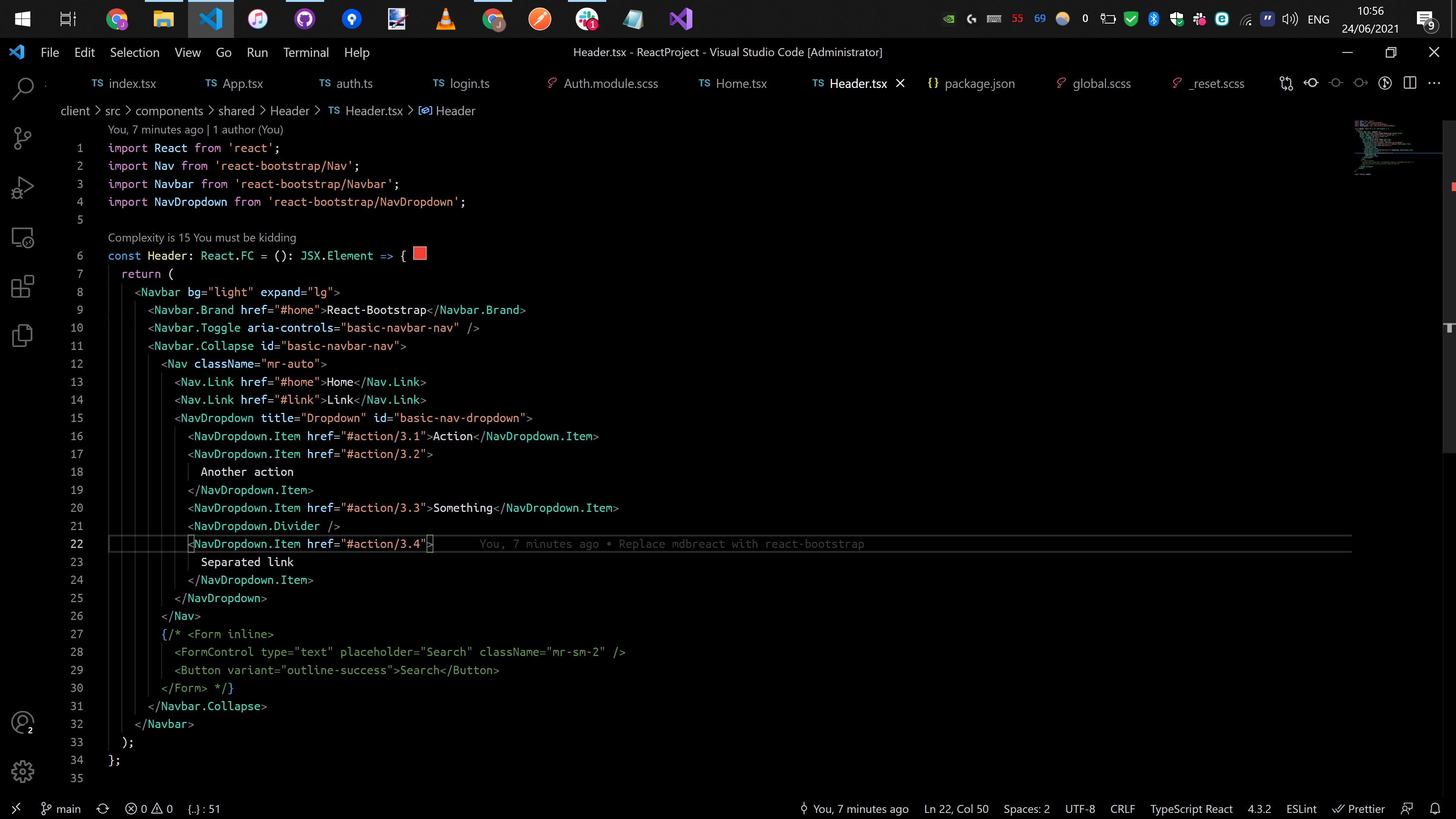1456x819 pixels.
Task: Click the errors and warnings counter
Action: click(149, 808)
